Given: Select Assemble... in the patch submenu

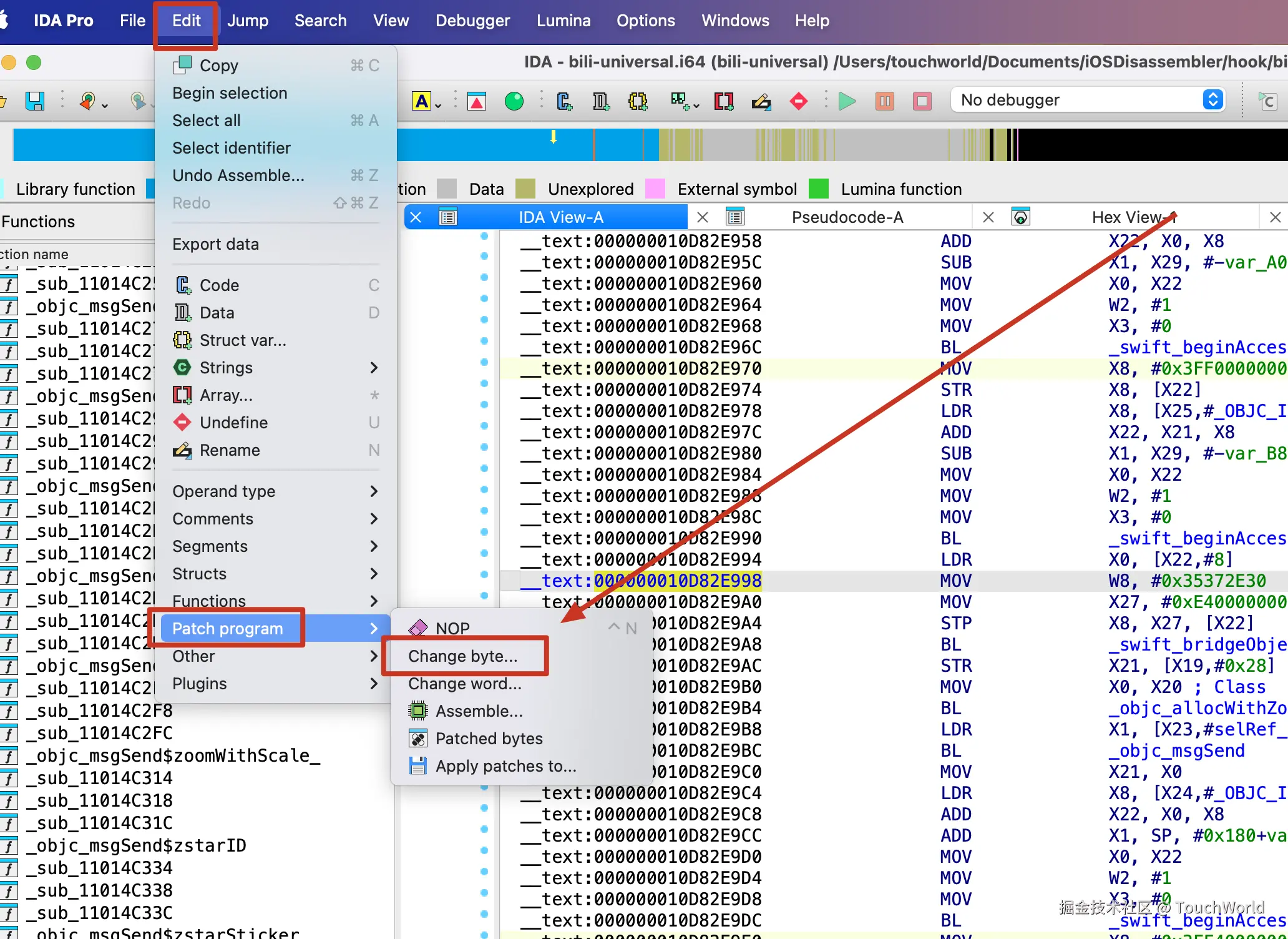Looking at the screenshot, I should coord(479,711).
